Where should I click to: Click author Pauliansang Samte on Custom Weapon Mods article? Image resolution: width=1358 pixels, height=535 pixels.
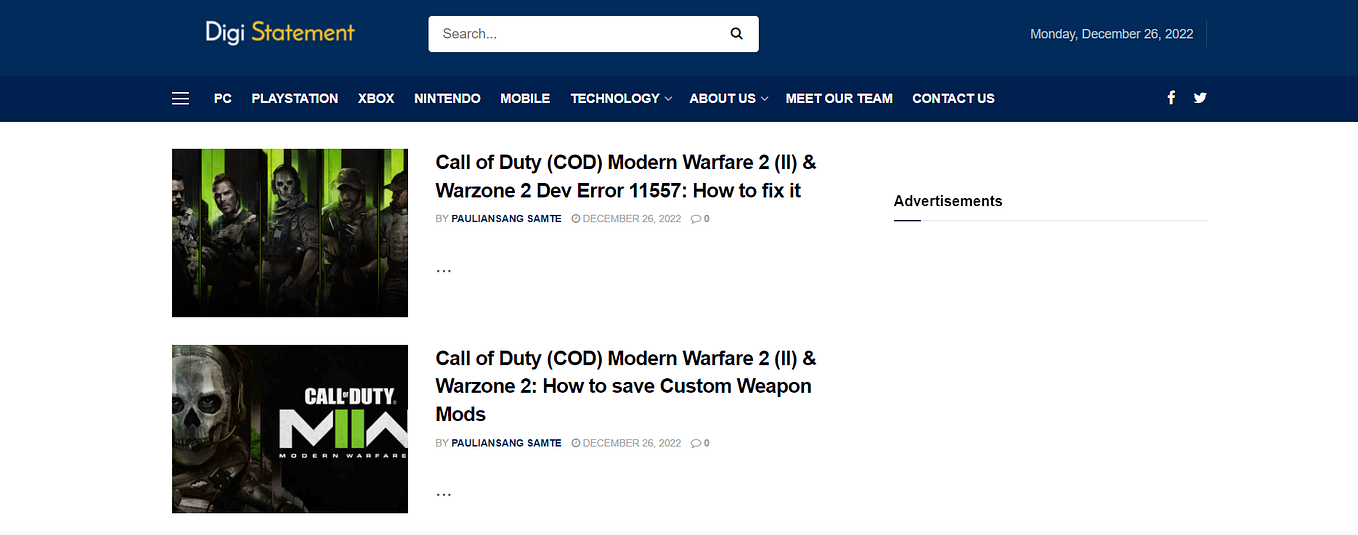506,443
